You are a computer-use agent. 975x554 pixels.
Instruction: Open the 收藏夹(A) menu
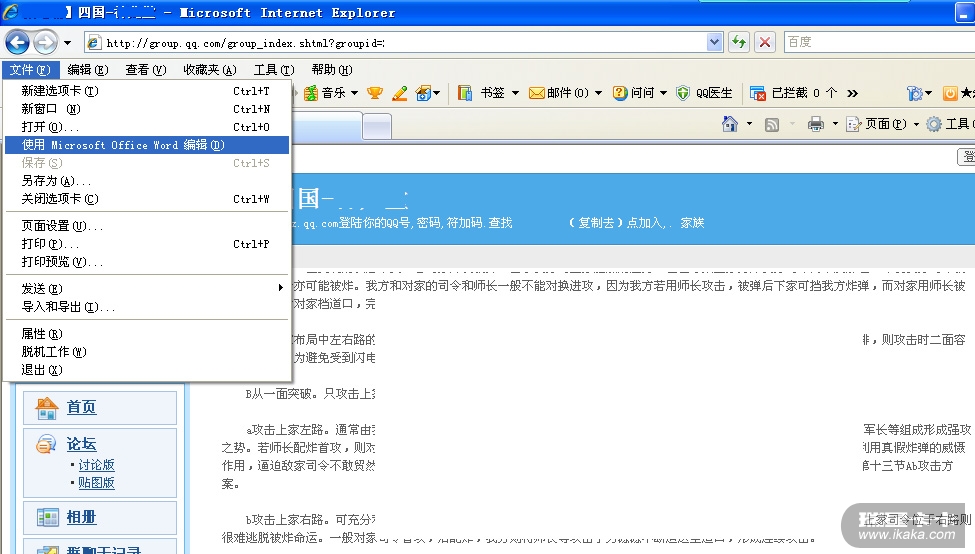click(210, 70)
